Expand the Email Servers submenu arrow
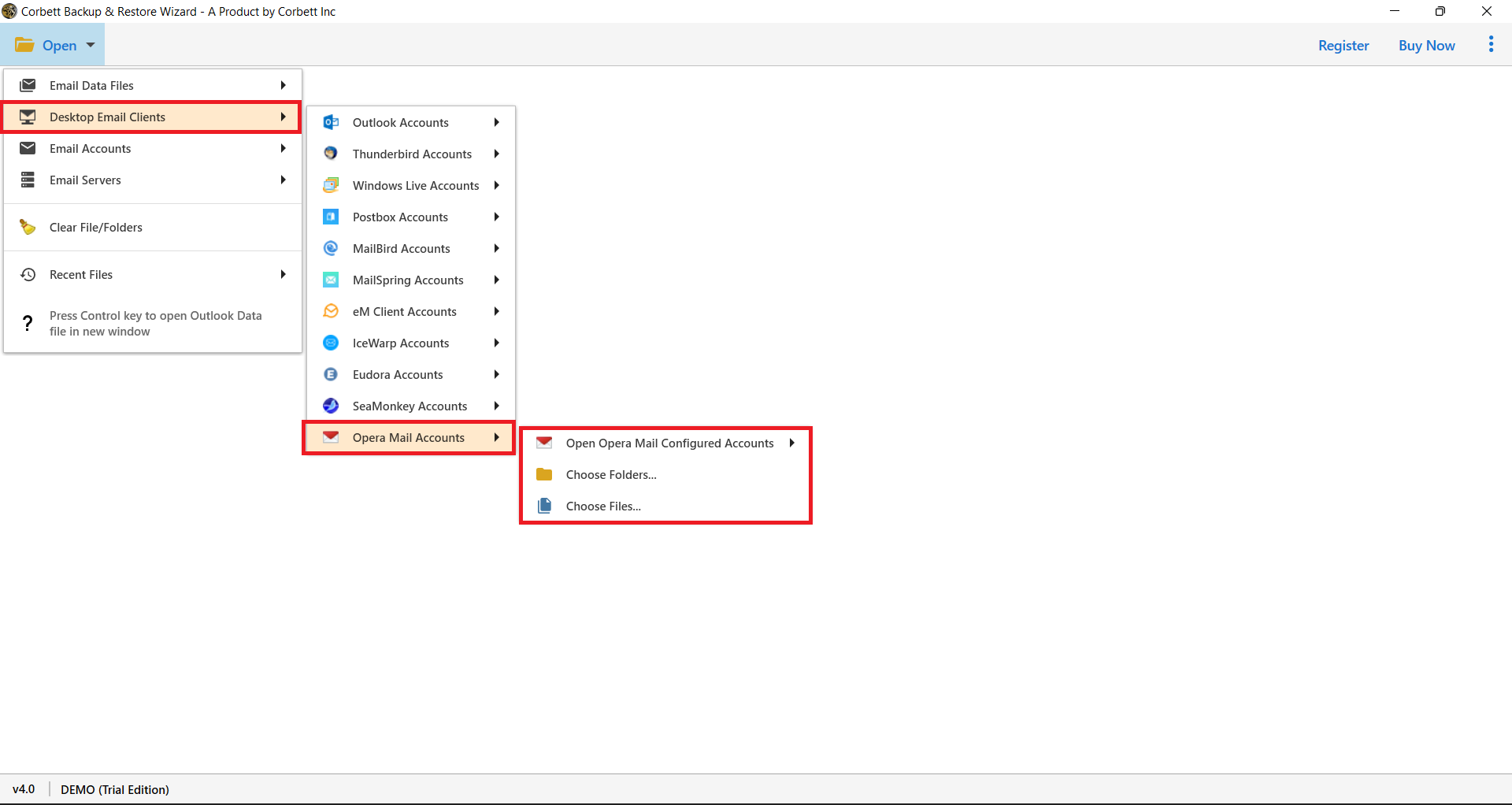 283,180
